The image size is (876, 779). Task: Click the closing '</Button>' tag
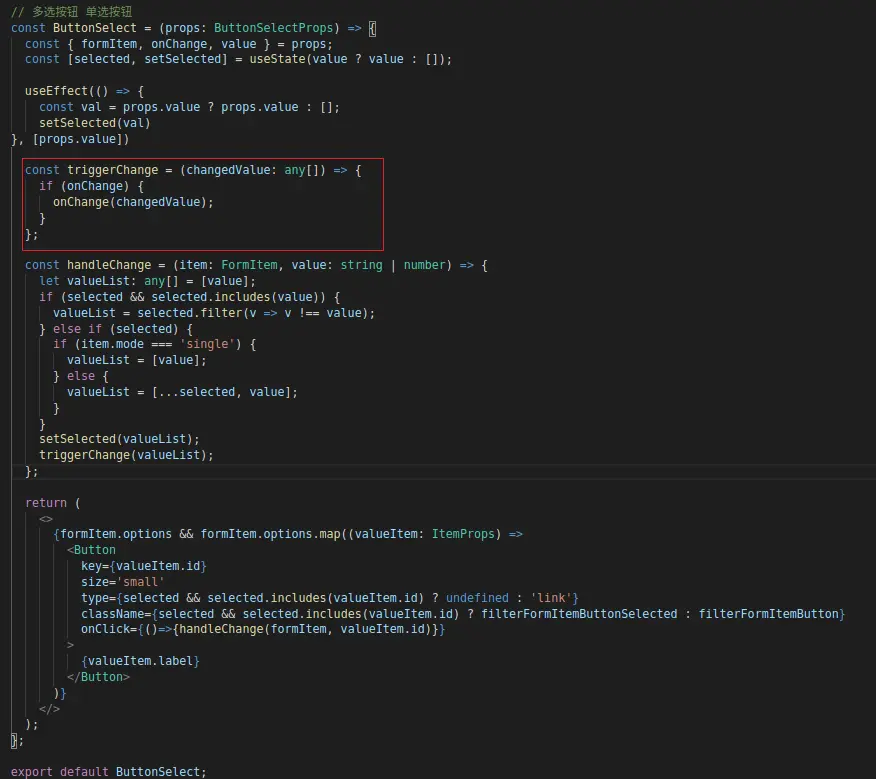(x=98, y=677)
